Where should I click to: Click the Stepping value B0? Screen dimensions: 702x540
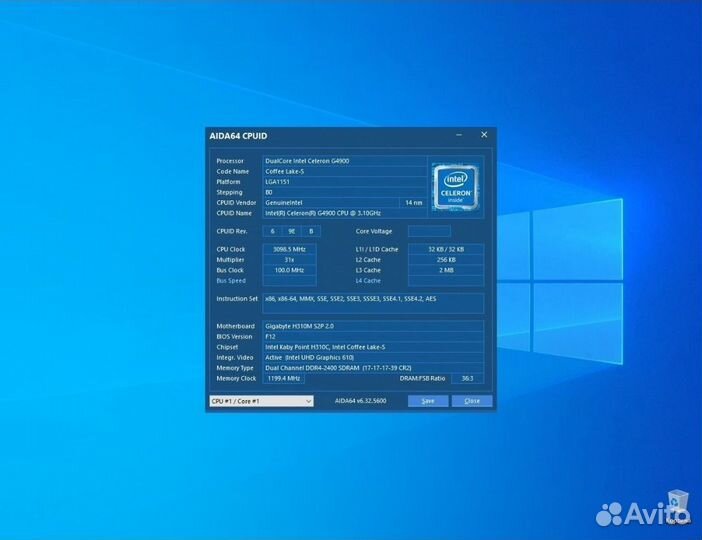click(345, 192)
